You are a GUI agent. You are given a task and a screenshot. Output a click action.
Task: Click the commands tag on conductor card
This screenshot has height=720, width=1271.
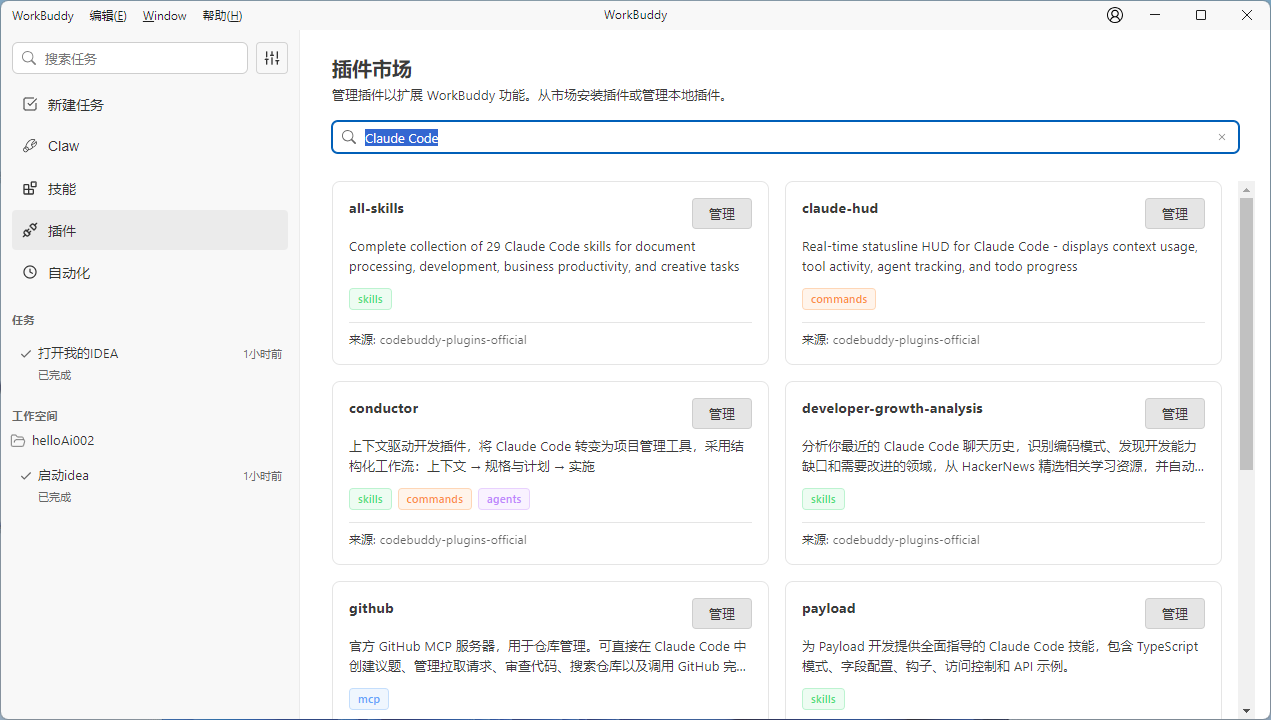click(435, 499)
